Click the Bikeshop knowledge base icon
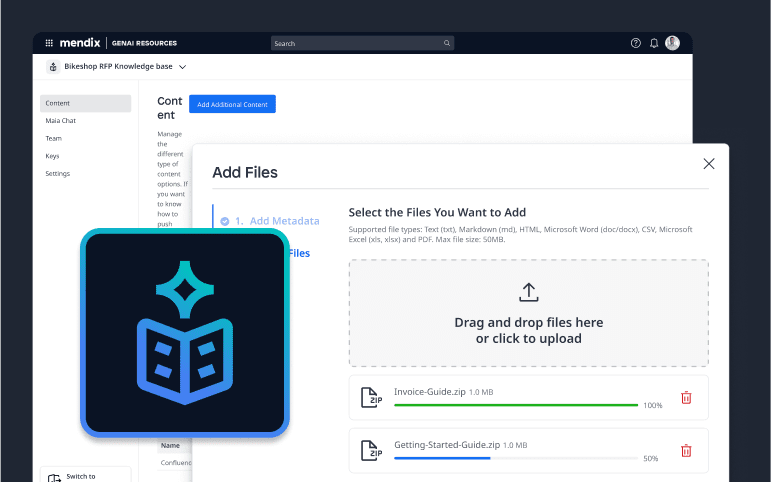Image resolution: width=771 pixels, height=482 pixels. point(53,66)
